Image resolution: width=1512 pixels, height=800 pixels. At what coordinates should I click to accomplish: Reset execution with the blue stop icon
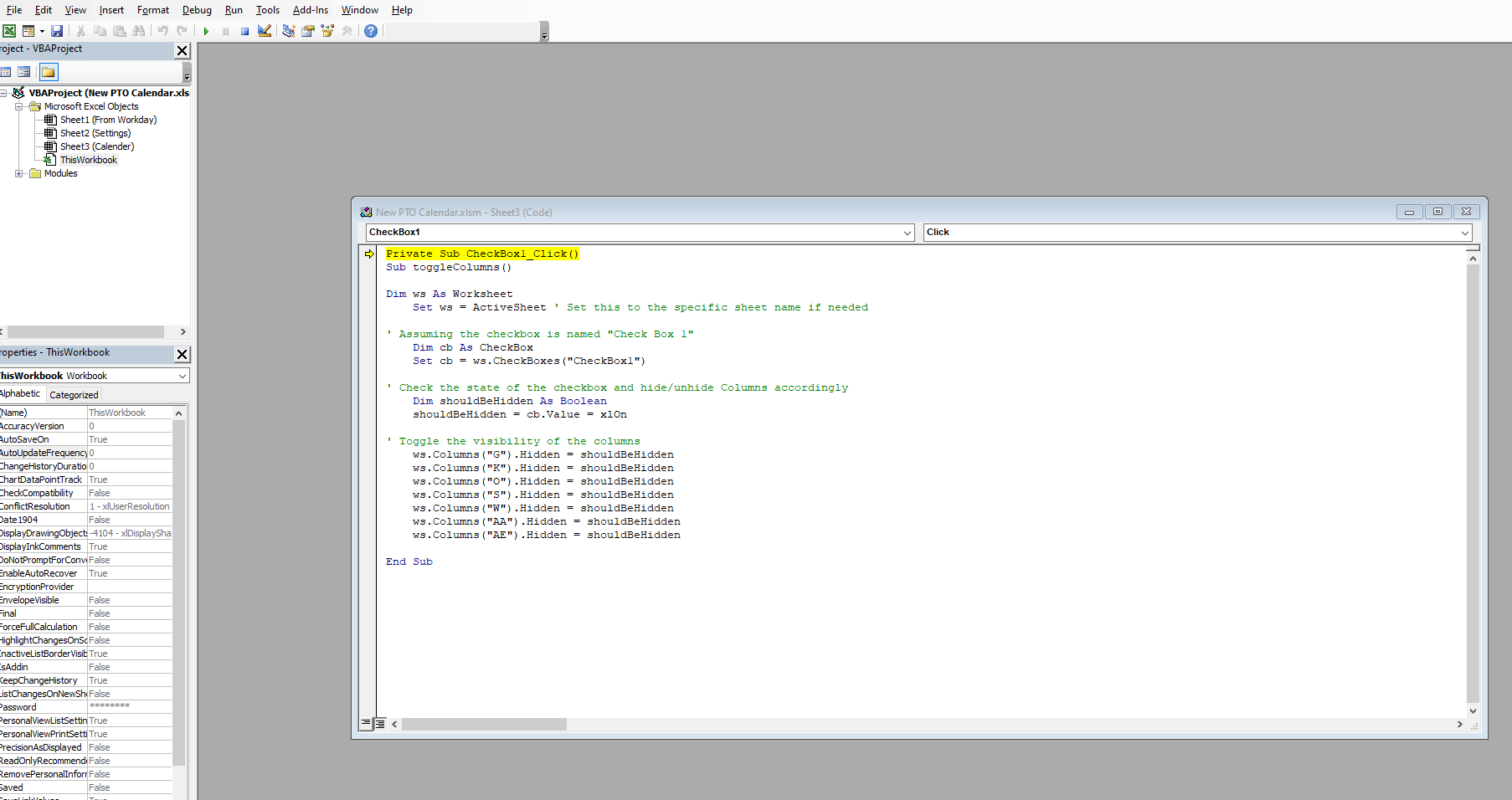[x=244, y=31]
